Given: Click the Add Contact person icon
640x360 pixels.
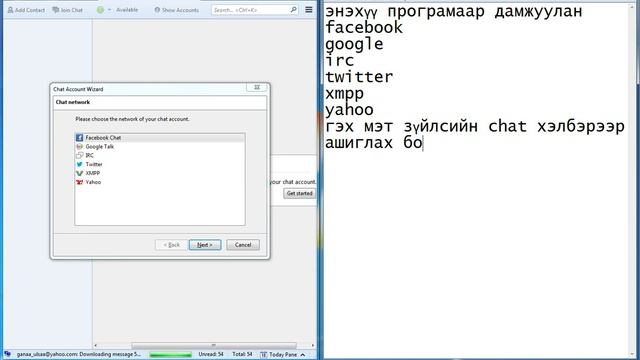Looking at the screenshot, I should [11, 10].
